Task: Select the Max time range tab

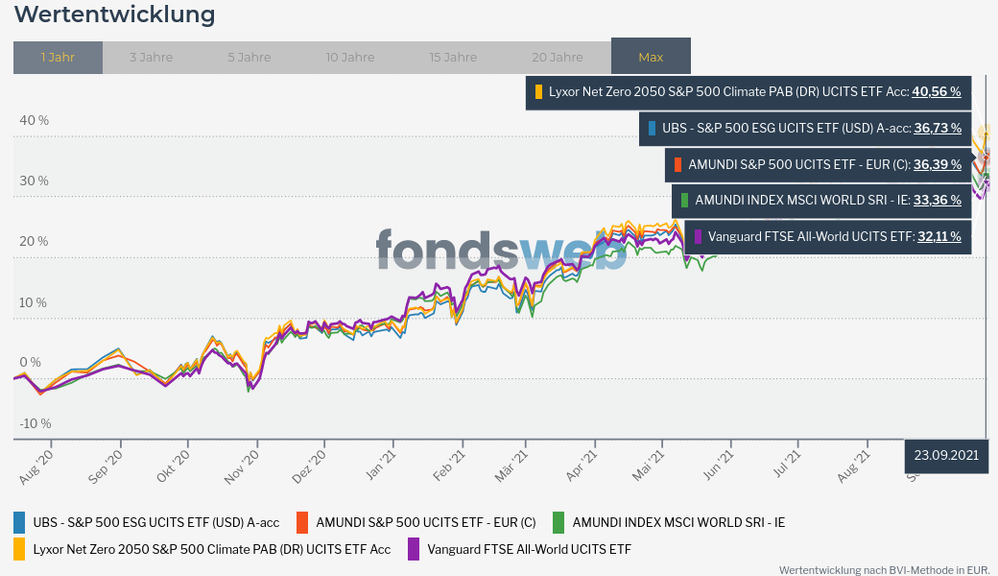Action: (650, 57)
